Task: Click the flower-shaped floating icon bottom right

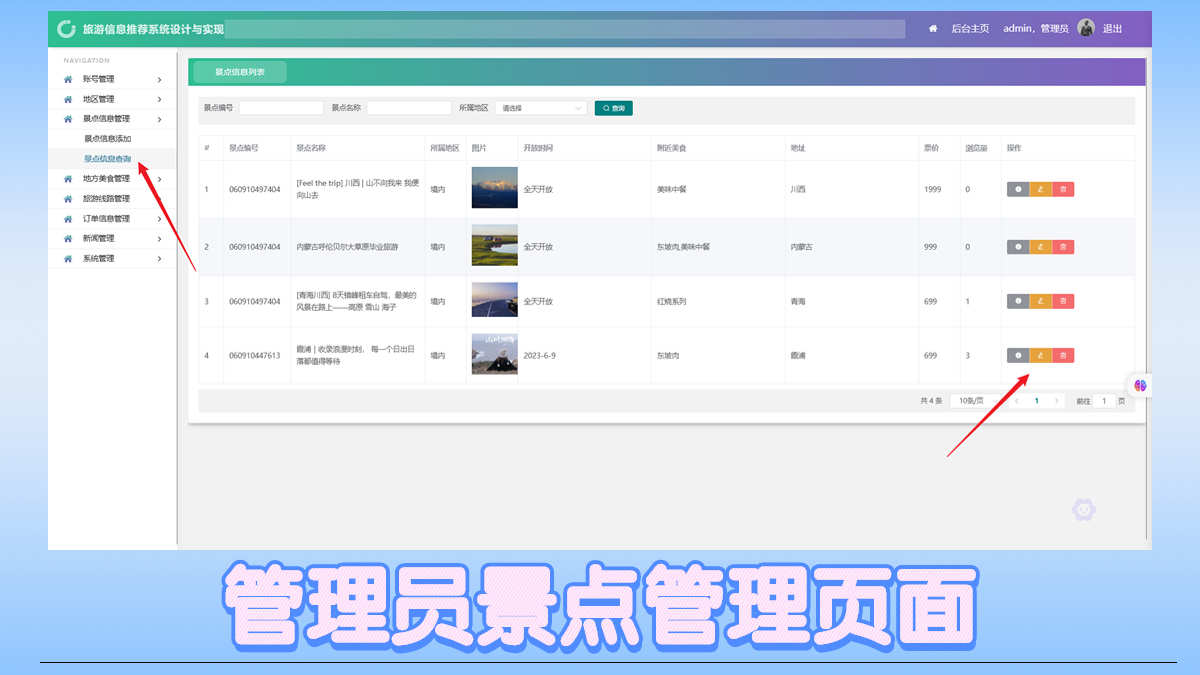Action: (x=1084, y=510)
